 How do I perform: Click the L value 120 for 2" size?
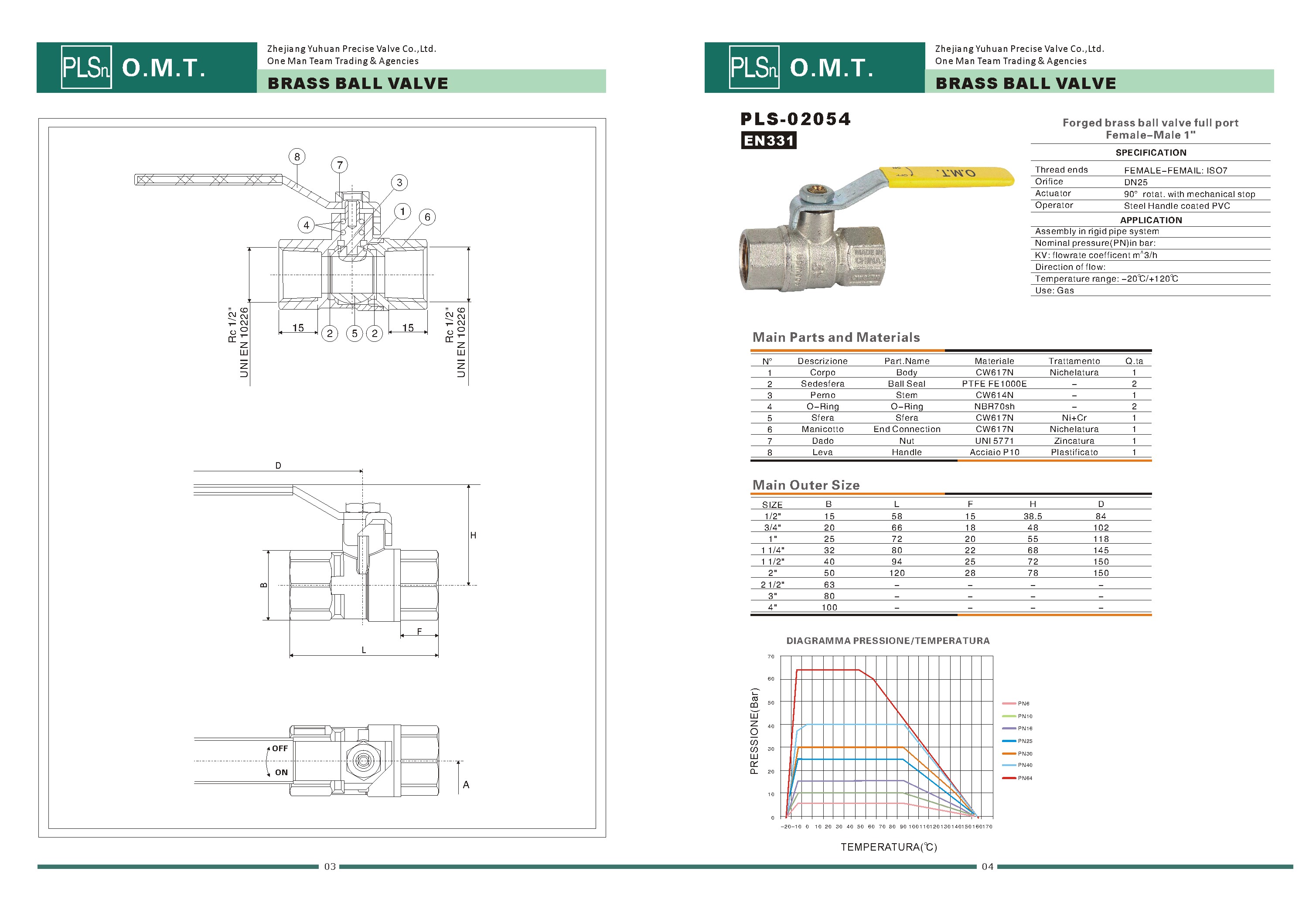pos(897,573)
